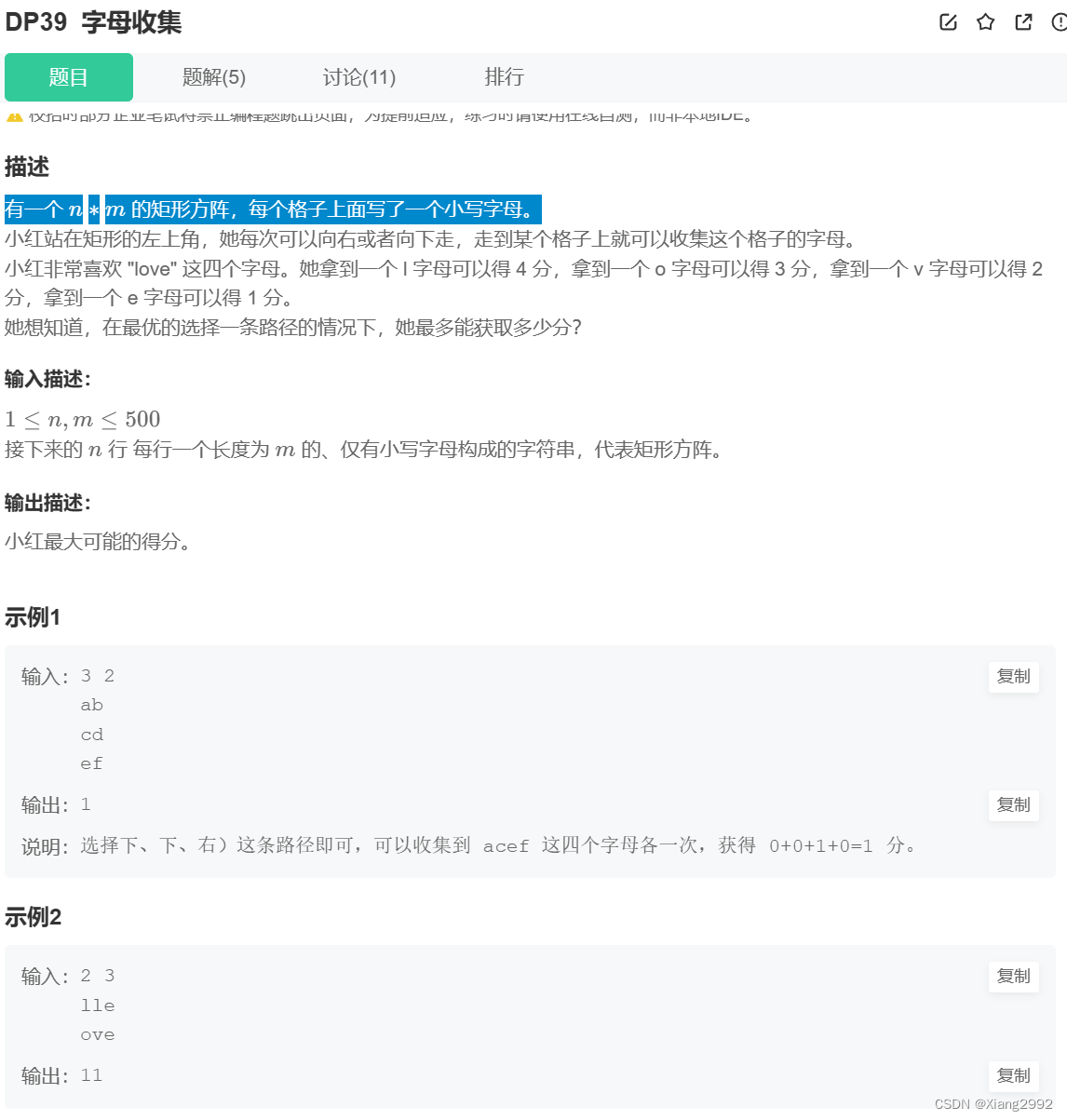Click the 示例1 section heading
1067x1120 pixels.
point(34,616)
